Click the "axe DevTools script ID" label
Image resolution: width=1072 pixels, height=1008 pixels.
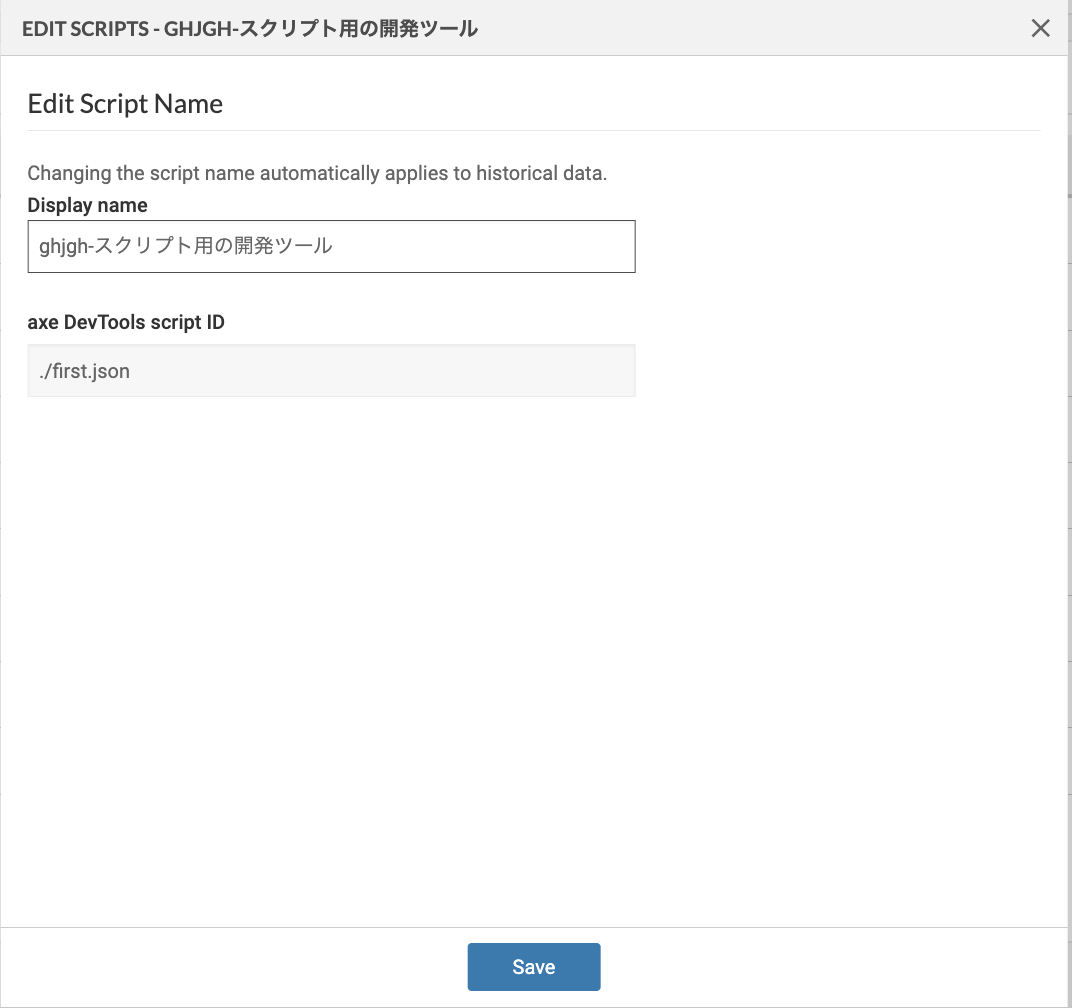pyautogui.click(x=126, y=323)
